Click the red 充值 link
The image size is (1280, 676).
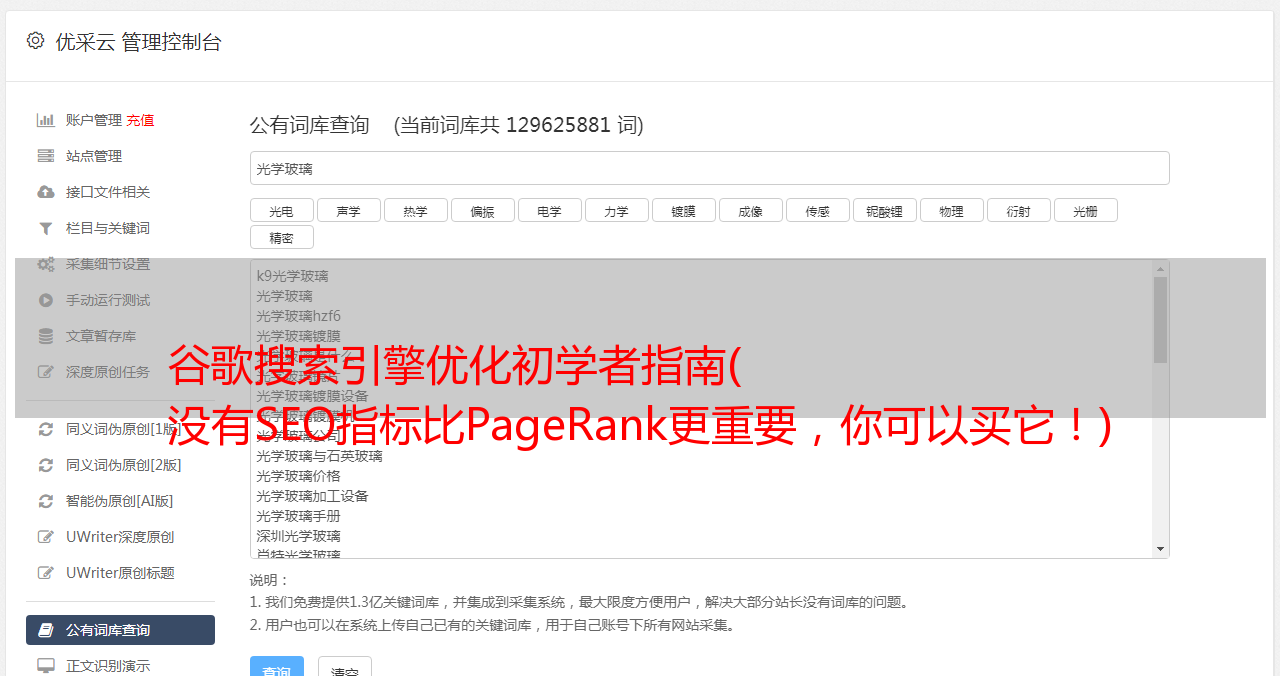(140, 120)
